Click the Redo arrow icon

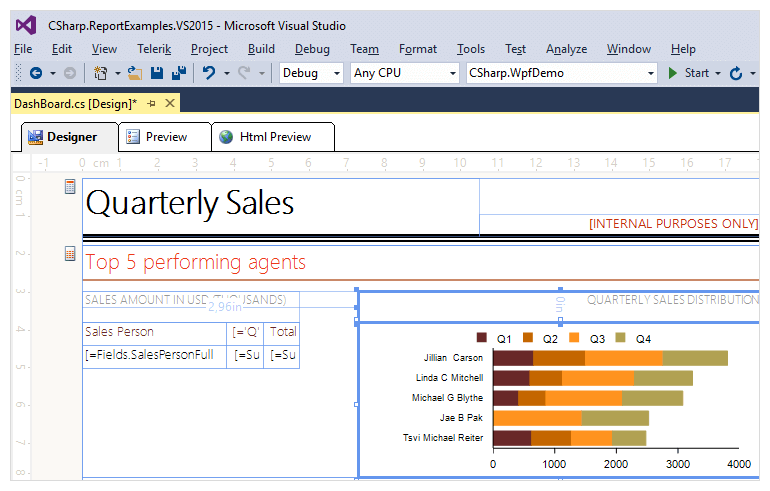(244, 73)
